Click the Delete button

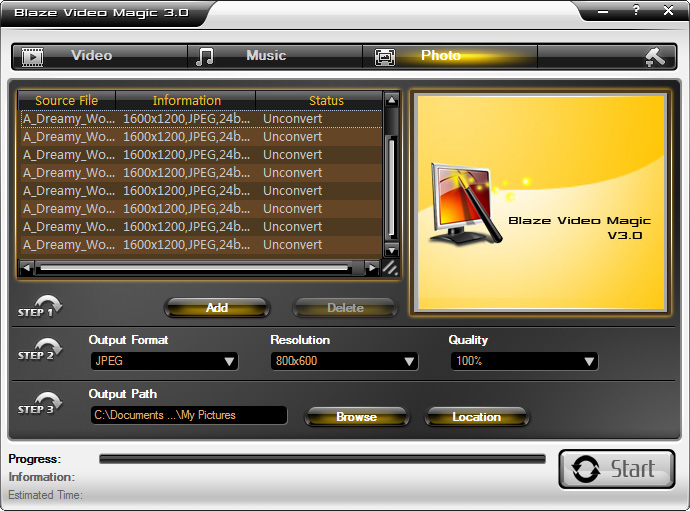[345, 308]
